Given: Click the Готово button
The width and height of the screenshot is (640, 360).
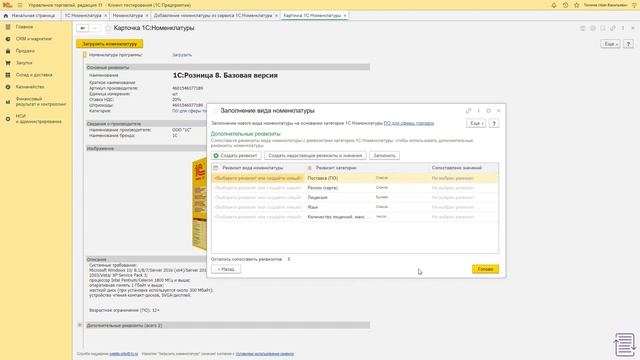Looking at the screenshot, I should [x=485, y=269].
